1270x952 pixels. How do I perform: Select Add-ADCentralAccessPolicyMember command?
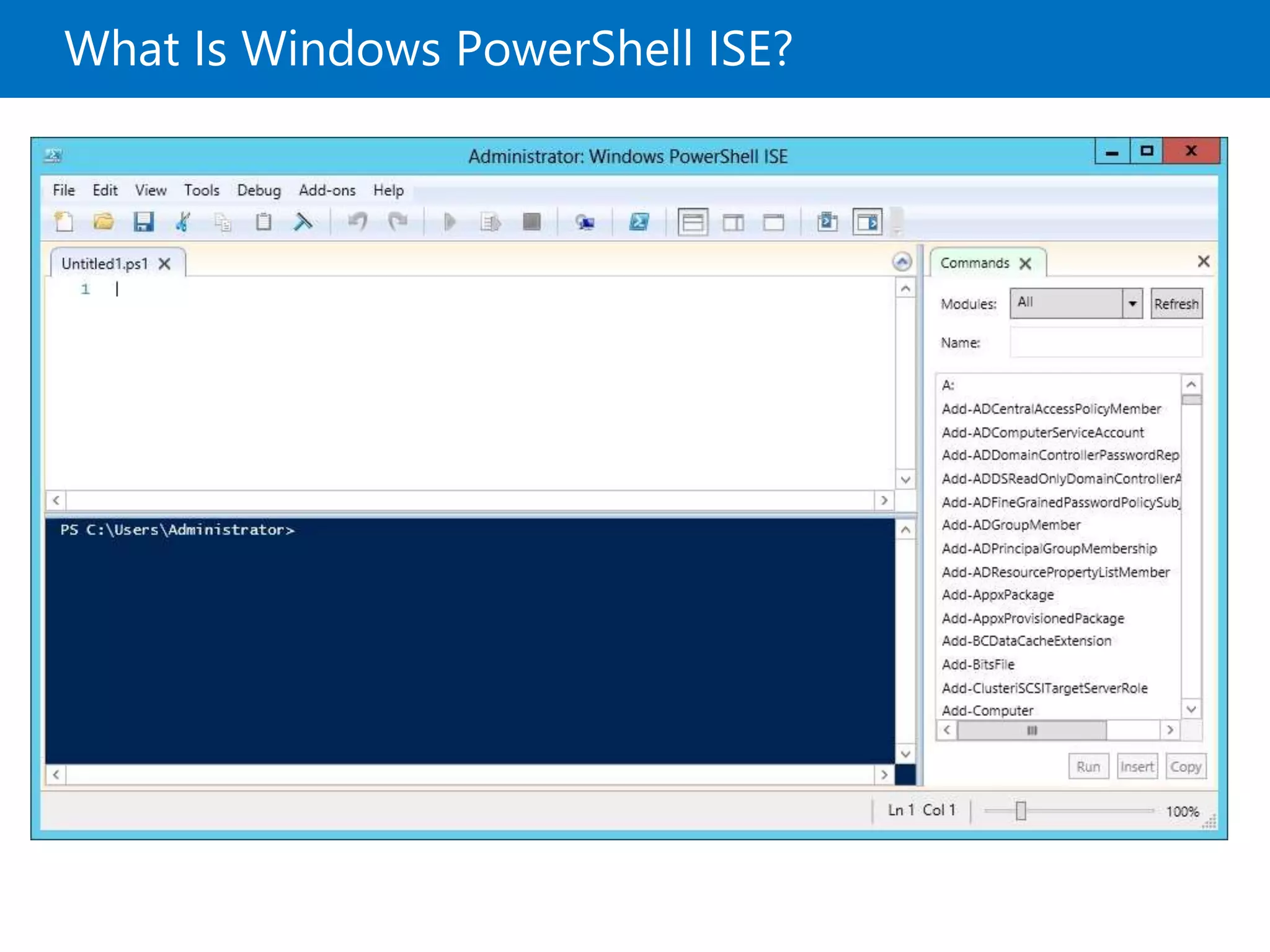tap(1051, 409)
